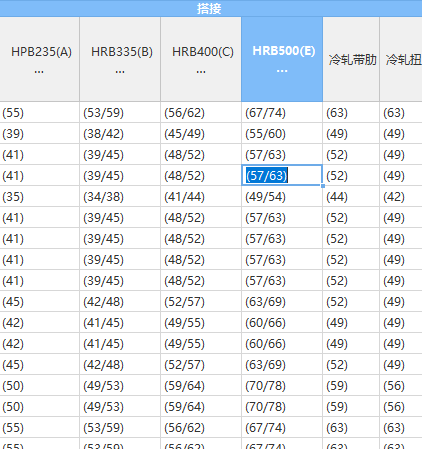
Task: Select the (55/60) cell
Action: pyautogui.click(x=282, y=133)
